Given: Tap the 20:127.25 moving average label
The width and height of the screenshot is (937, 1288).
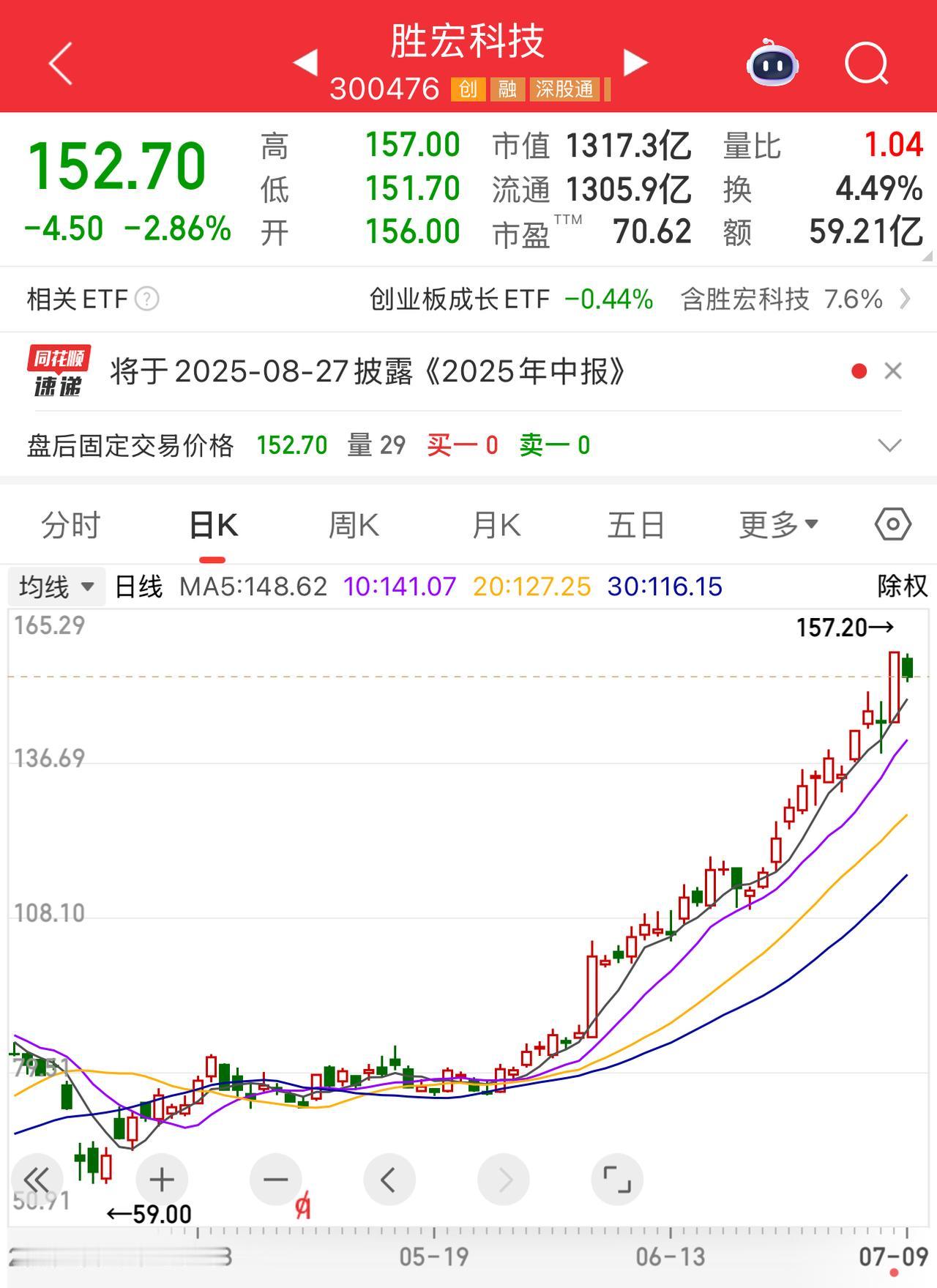Looking at the screenshot, I should click(532, 587).
